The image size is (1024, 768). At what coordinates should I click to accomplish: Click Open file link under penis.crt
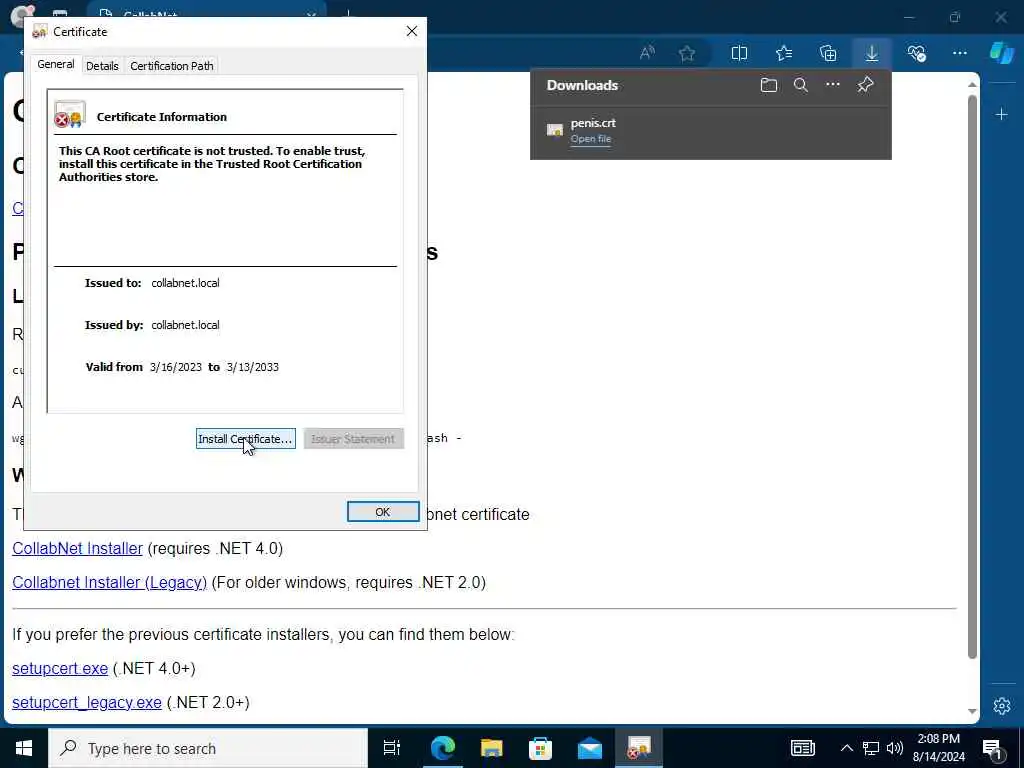[590, 138]
